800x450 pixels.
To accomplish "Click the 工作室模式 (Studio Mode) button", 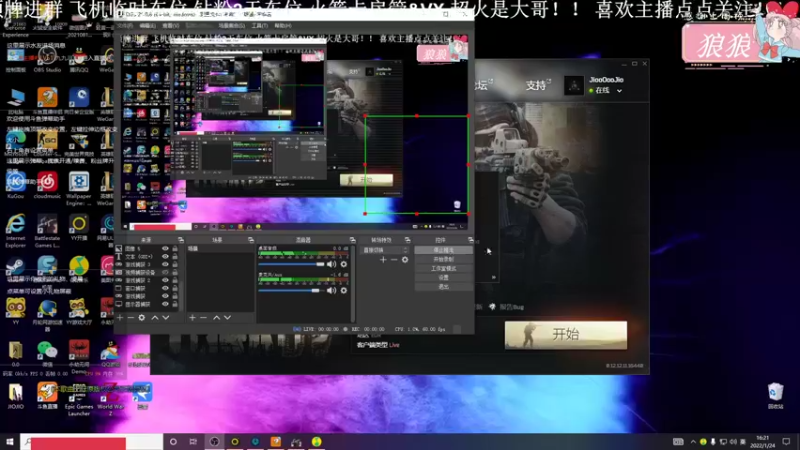I will pyautogui.click(x=443, y=268).
